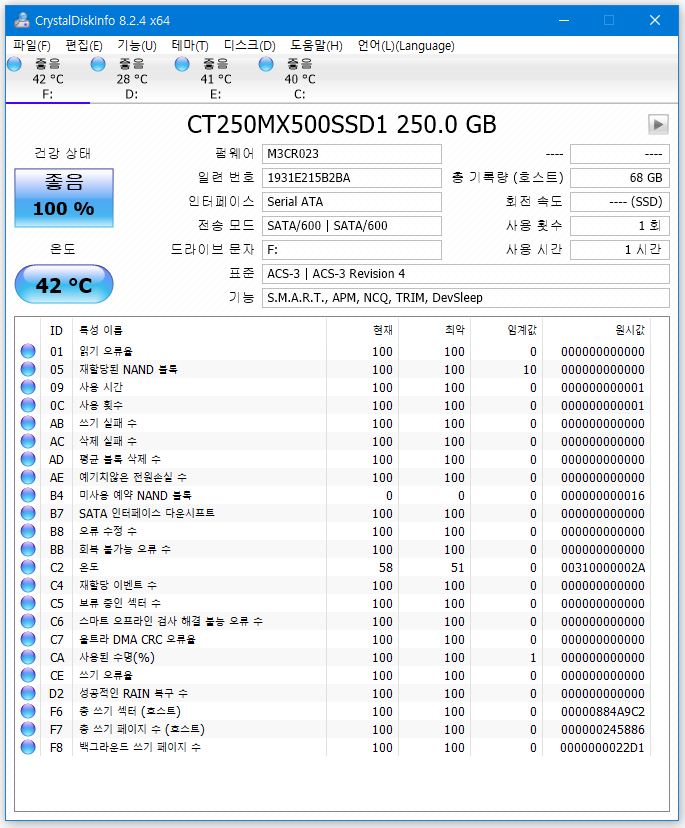Screen dimensions: 685x828
Task: Click the status icon for attribute B8
Action: 28,531
